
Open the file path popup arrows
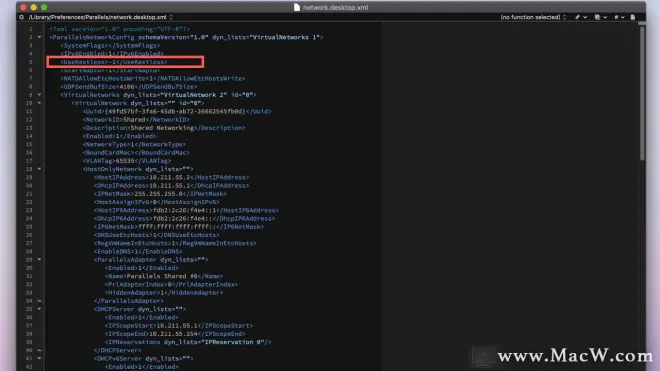pyautogui.click(x=171, y=17)
